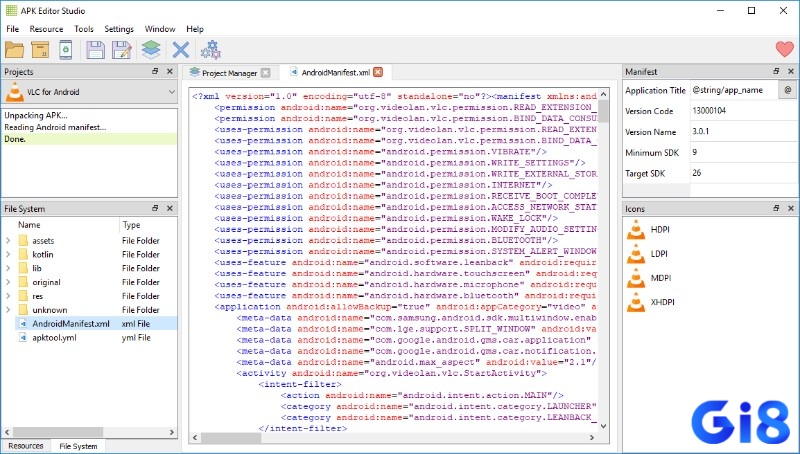The width and height of the screenshot is (800, 454).
Task: Switch to the File System bottom tab
Action: pyautogui.click(x=78, y=446)
